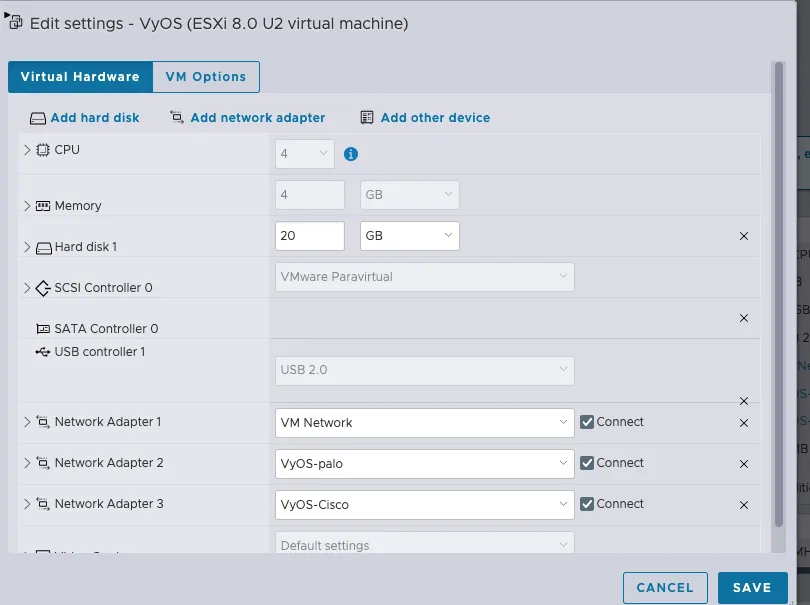Click the hard disk size input showing 20
This screenshot has height=605, width=810.
308,235
